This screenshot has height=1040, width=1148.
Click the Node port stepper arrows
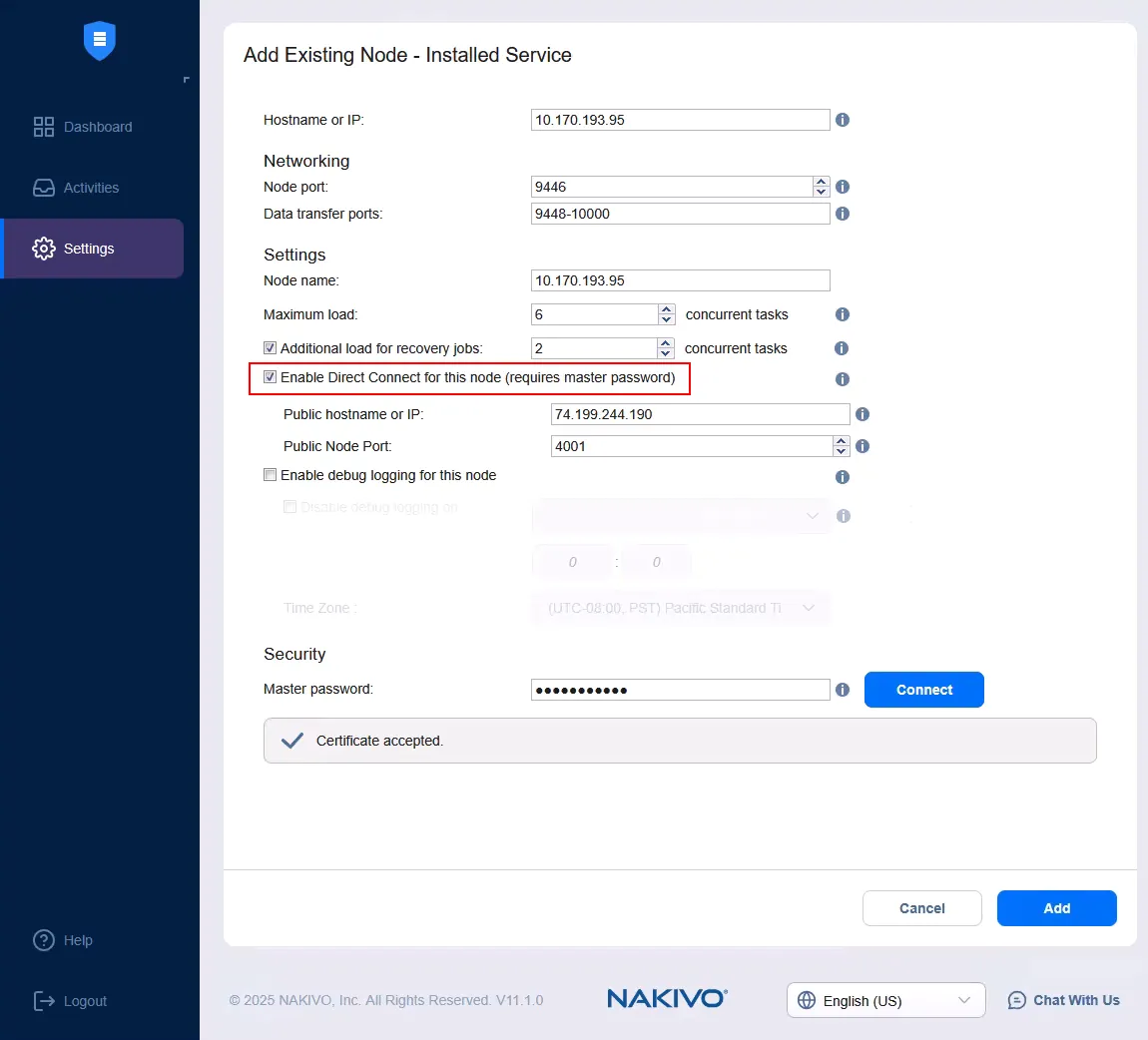click(x=822, y=187)
